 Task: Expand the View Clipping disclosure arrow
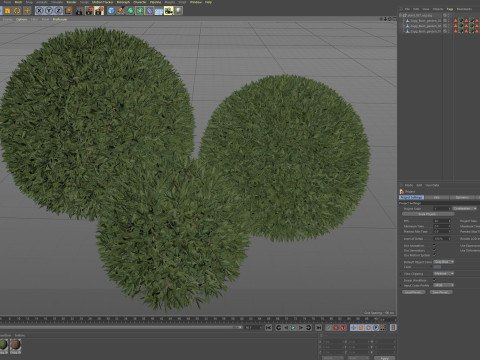401,274
